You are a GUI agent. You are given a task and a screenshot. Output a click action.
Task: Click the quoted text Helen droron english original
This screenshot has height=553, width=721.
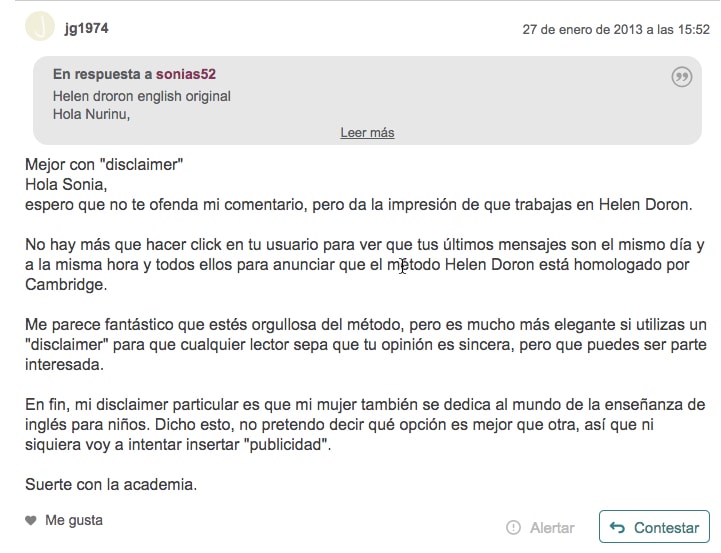point(142,96)
